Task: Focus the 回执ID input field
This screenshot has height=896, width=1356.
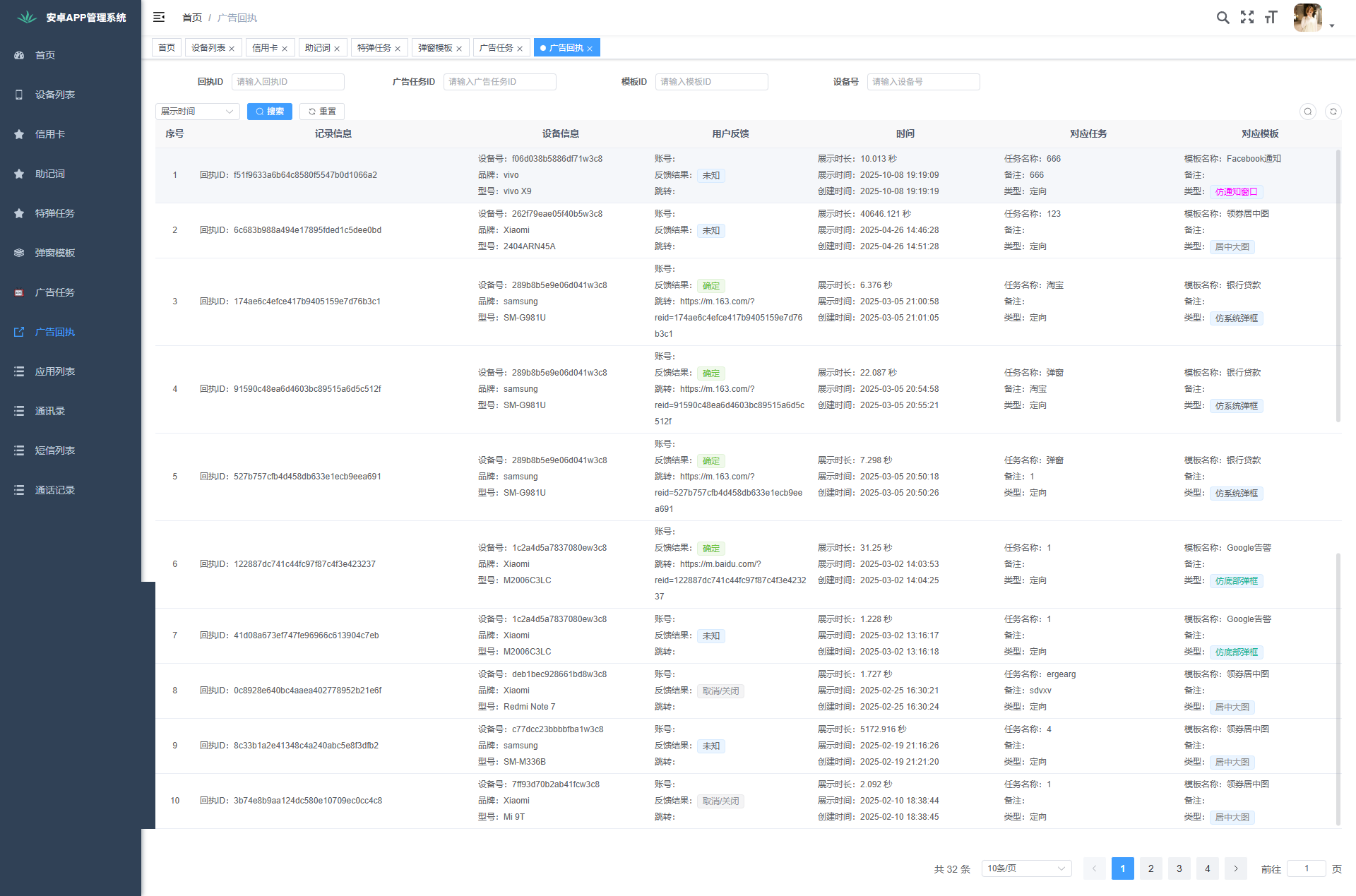Action: tap(288, 82)
